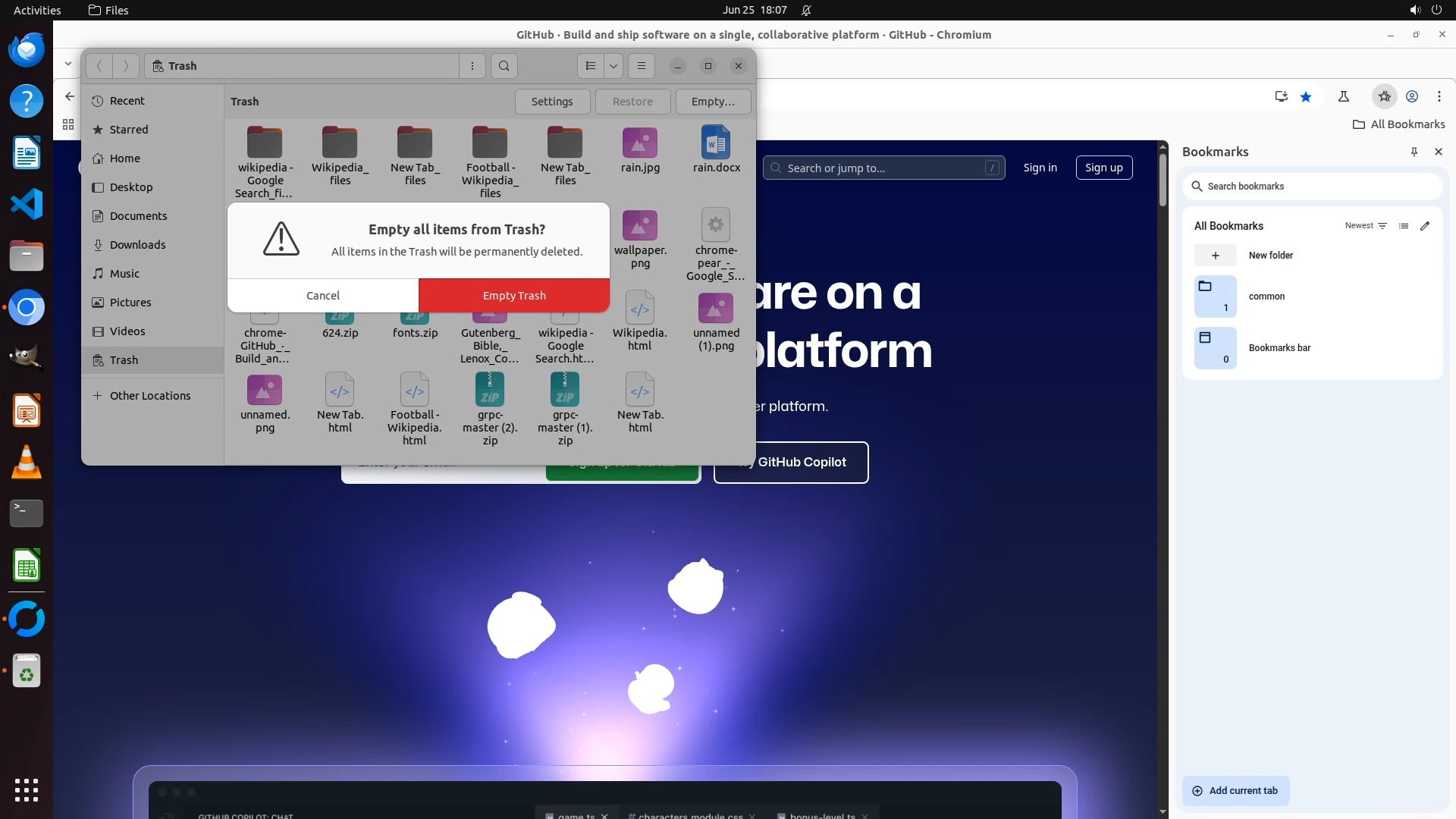Switch bookmarks to compact list view icon
Image resolution: width=1456 pixels, height=819 pixels.
click(x=1404, y=226)
